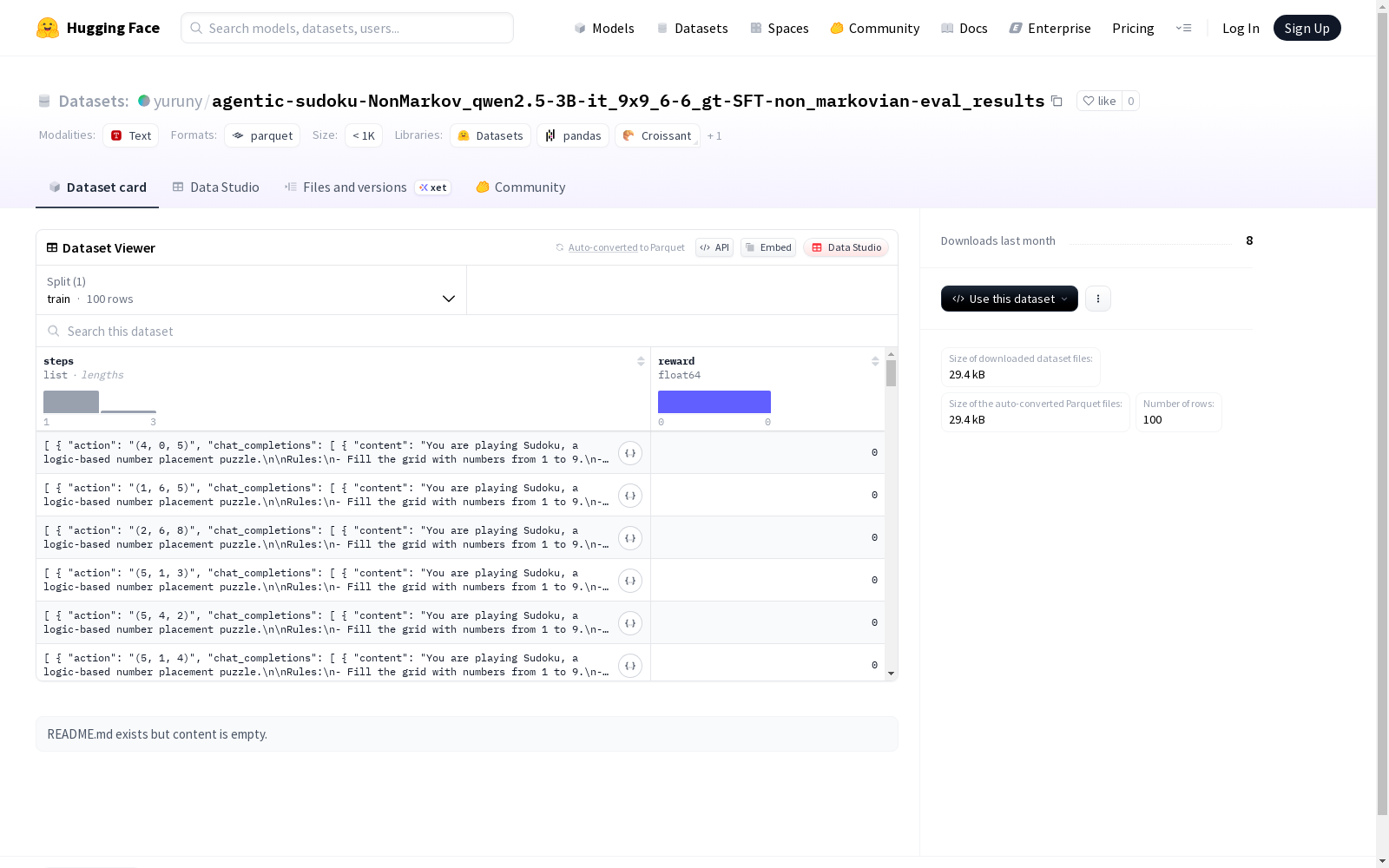Click the Datasets: breadcrumb link
The width and height of the screenshot is (1389, 868).
pyautogui.click(x=94, y=101)
